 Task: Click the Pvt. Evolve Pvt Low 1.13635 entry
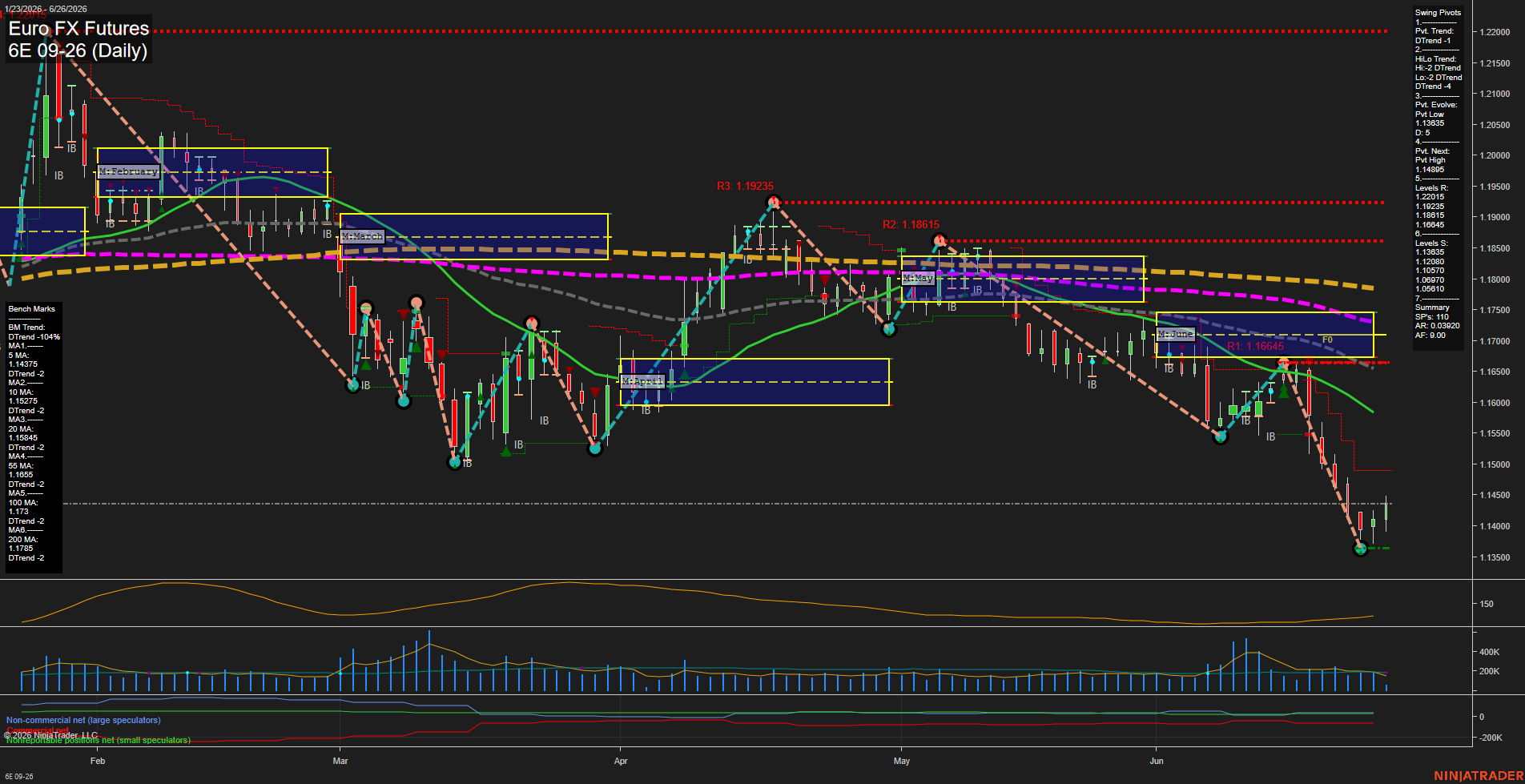click(x=1436, y=115)
